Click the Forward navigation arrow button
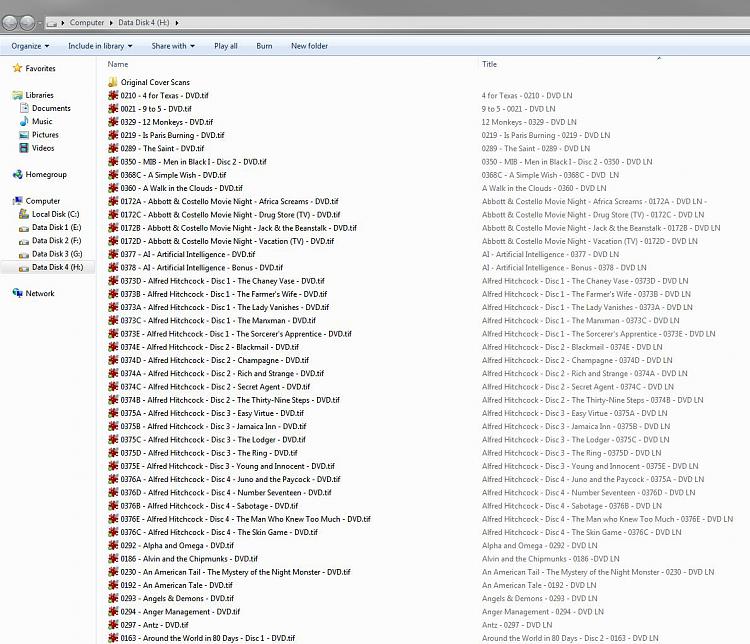The height and width of the screenshot is (644, 750). tap(27, 22)
